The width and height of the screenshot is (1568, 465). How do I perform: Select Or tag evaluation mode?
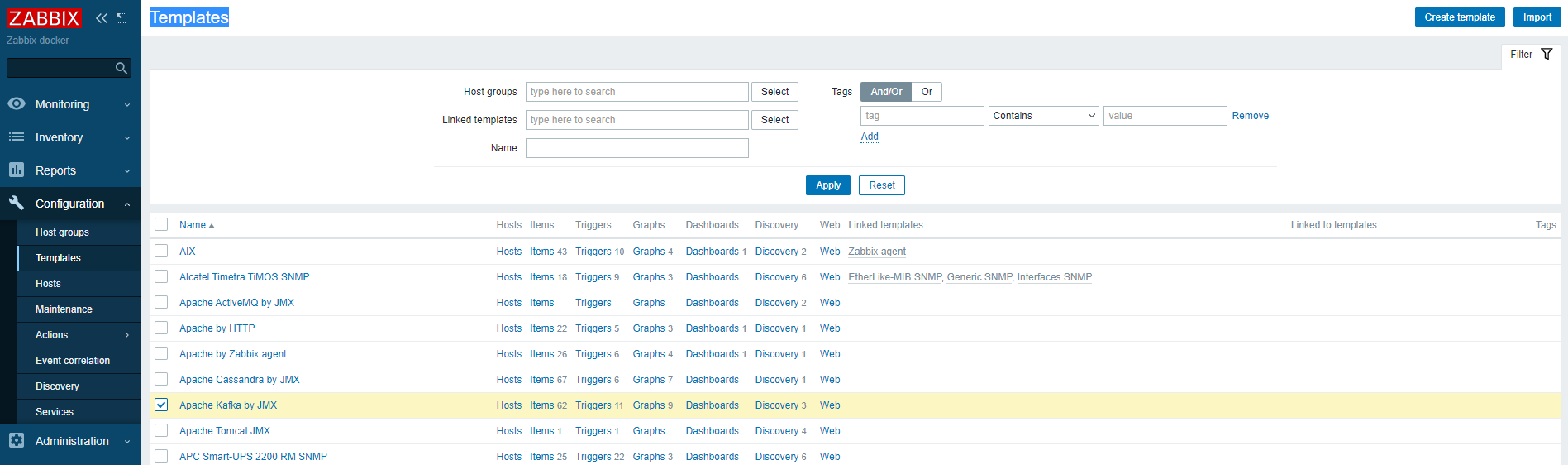[x=927, y=92]
